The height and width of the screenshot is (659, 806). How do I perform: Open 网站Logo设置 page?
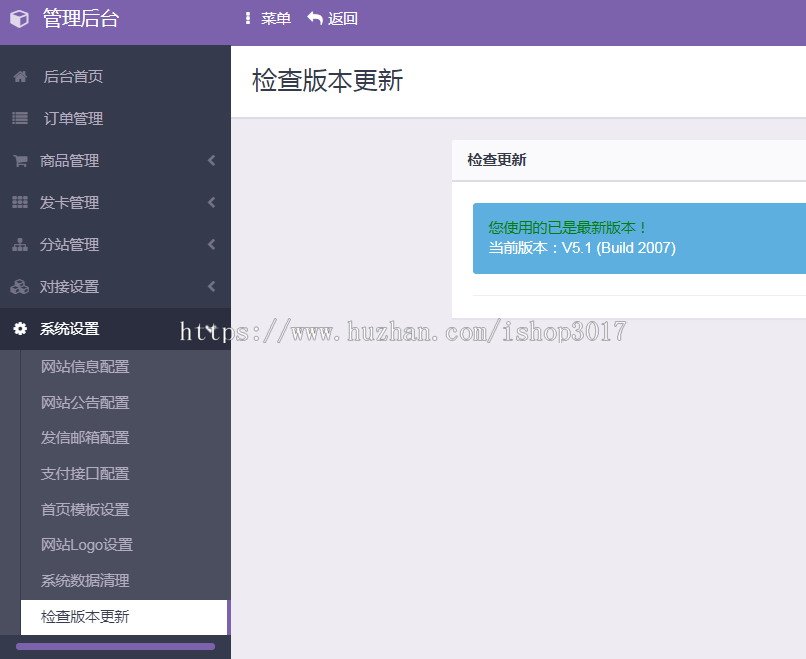[x=85, y=544]
